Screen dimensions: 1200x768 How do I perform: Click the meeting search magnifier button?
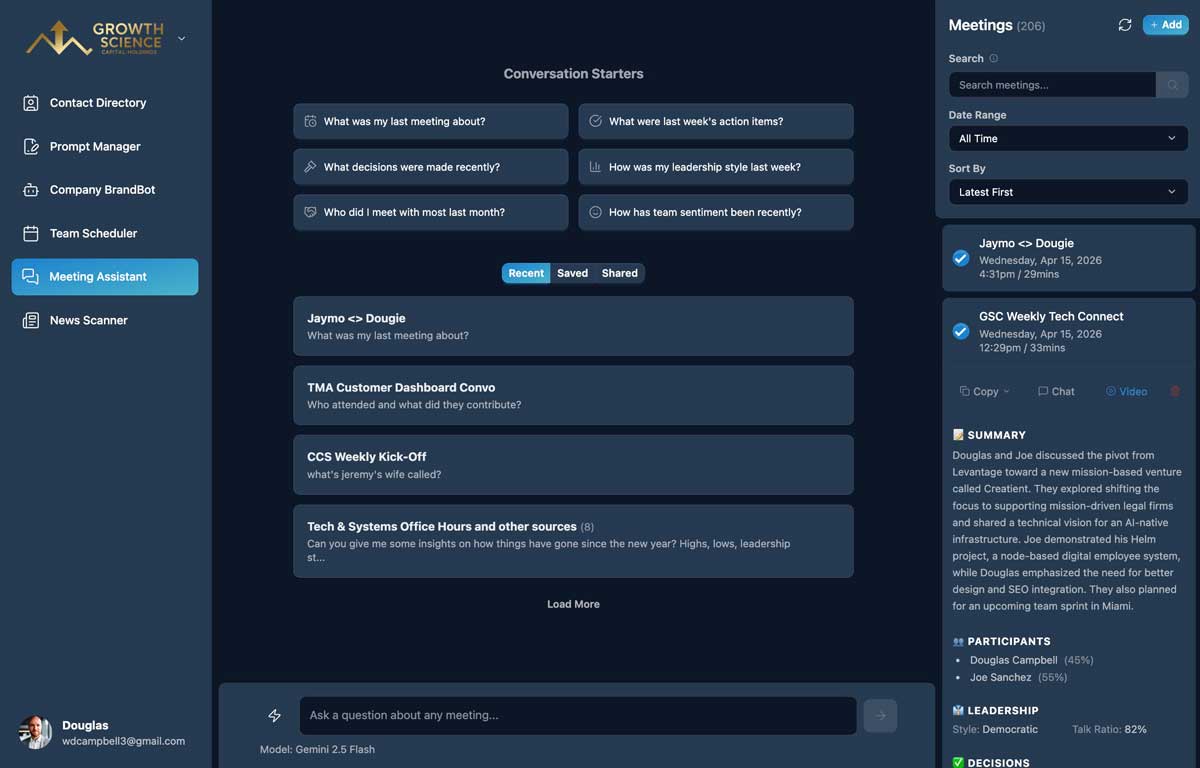(1172, 85)
